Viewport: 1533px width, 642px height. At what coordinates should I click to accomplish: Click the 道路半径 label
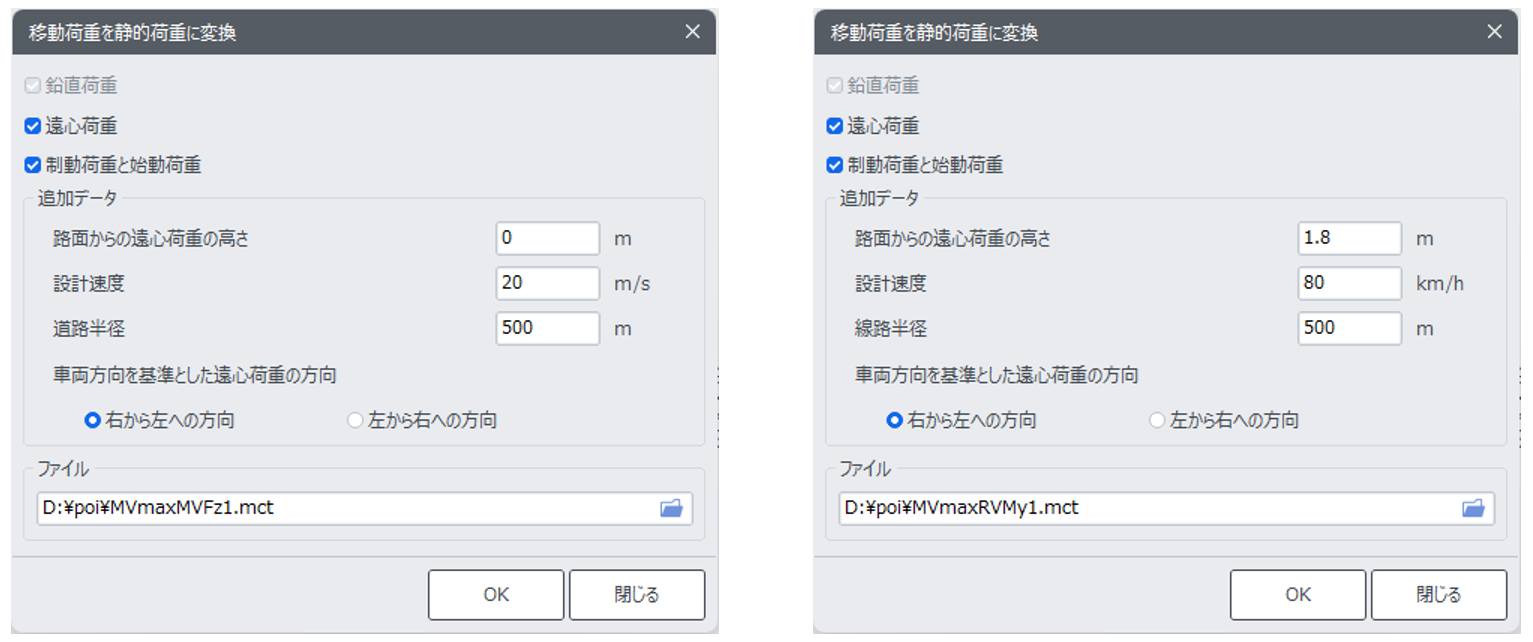pyautogui.click(x=89, y=328)
